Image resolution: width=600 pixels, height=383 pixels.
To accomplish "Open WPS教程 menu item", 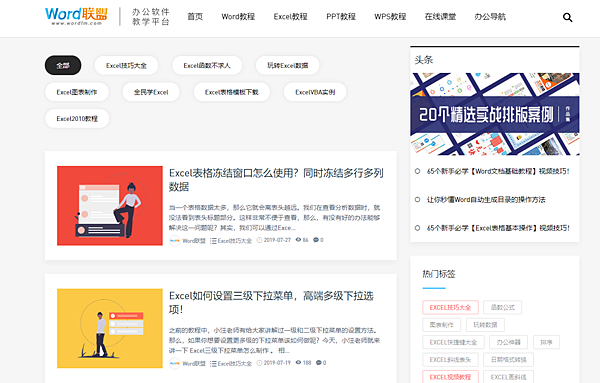I will pos(390,16).
